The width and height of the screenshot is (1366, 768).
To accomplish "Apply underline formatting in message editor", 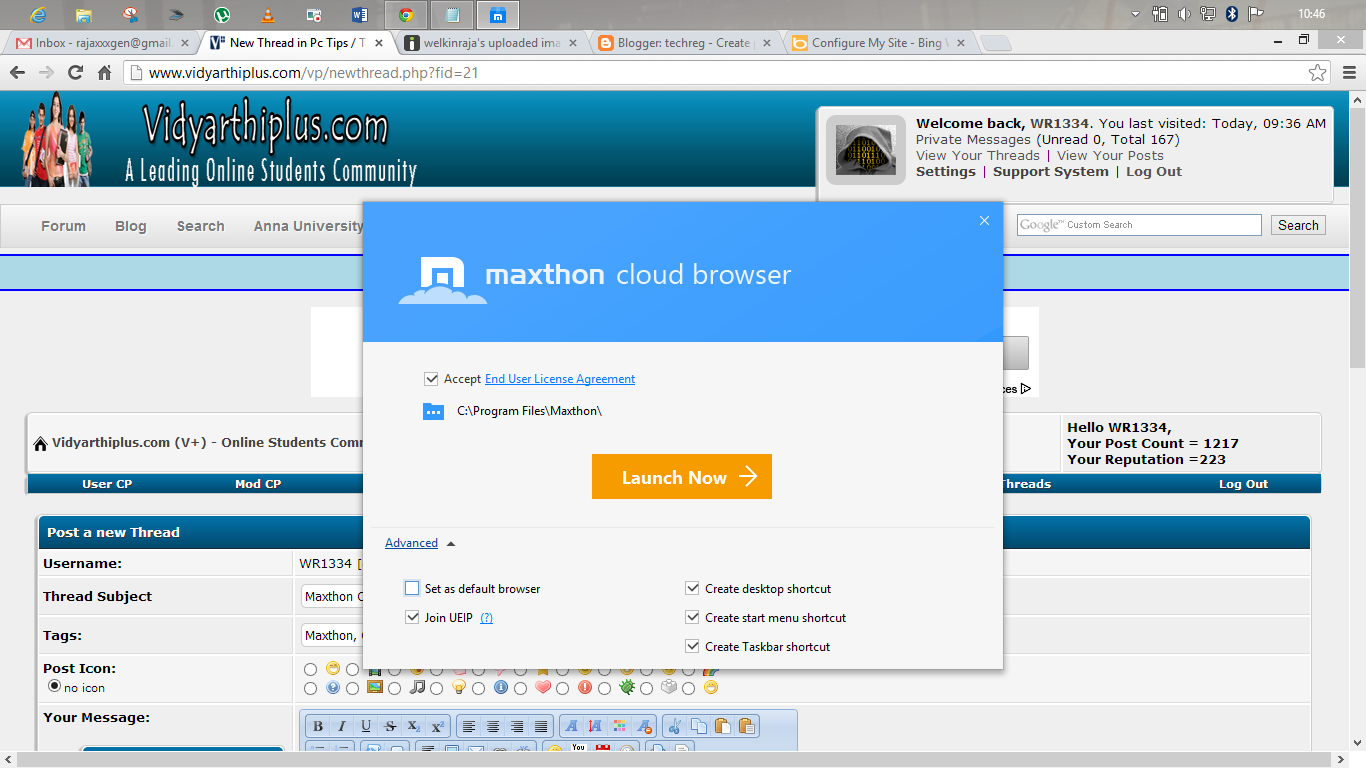I will tap(366, 727).
